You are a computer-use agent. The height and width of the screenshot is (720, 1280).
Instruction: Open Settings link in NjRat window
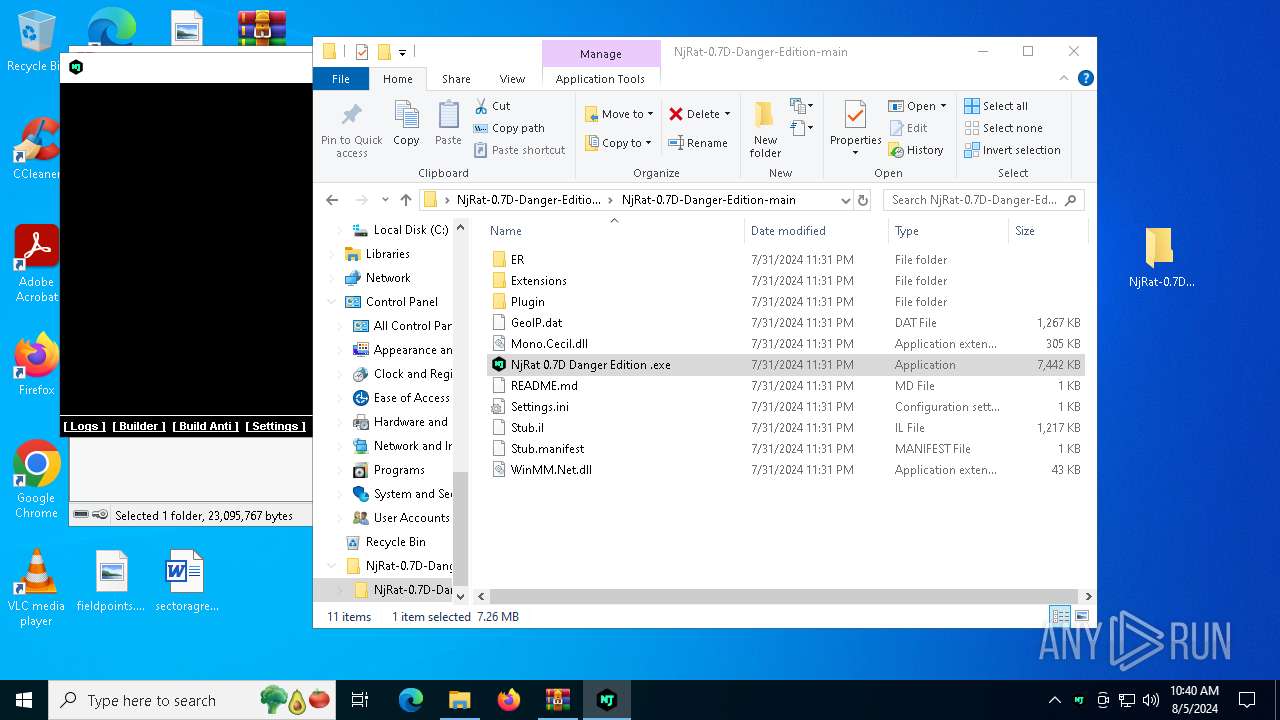(x=275, y=426)
